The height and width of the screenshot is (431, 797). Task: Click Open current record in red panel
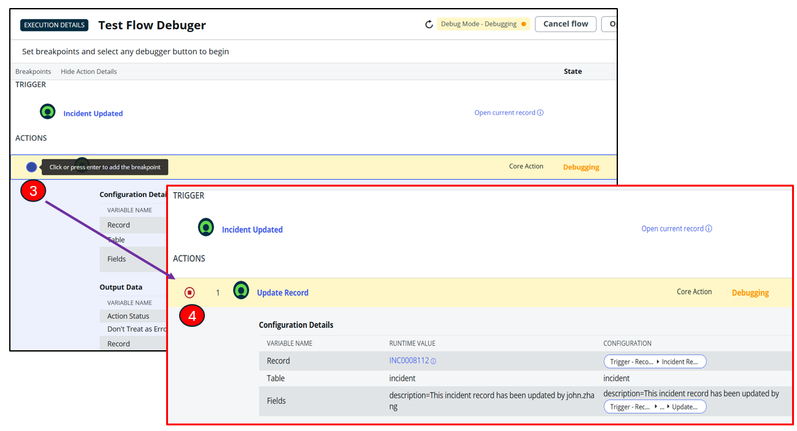pos(675,229)
